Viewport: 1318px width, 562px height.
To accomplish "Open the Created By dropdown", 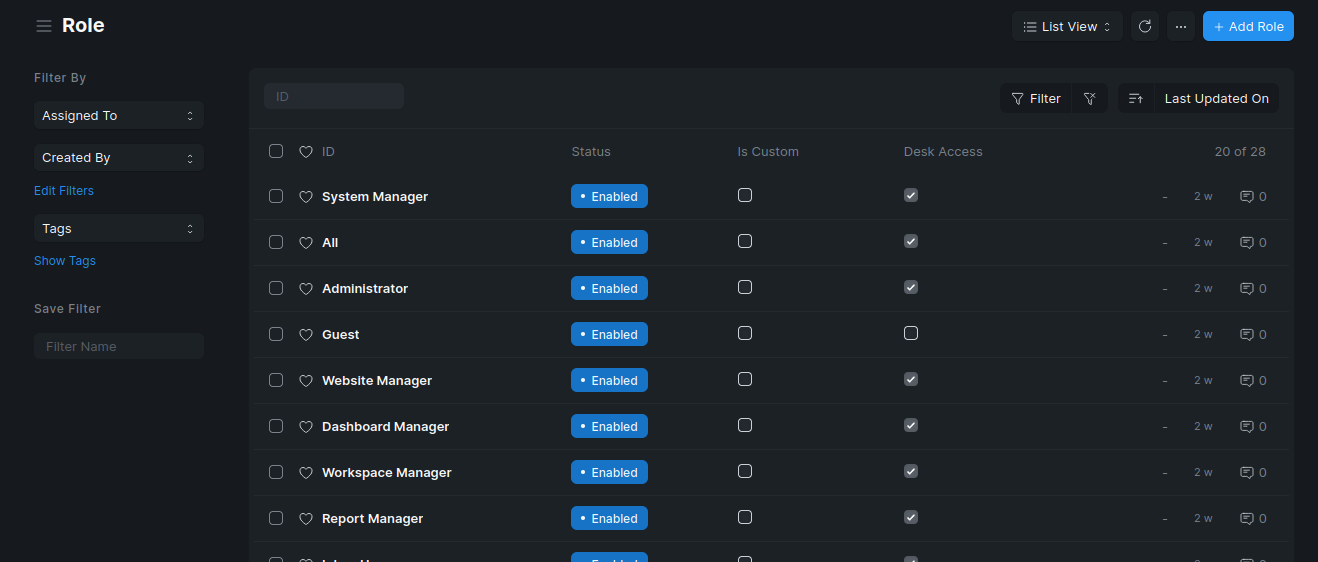I will [118, 158].
